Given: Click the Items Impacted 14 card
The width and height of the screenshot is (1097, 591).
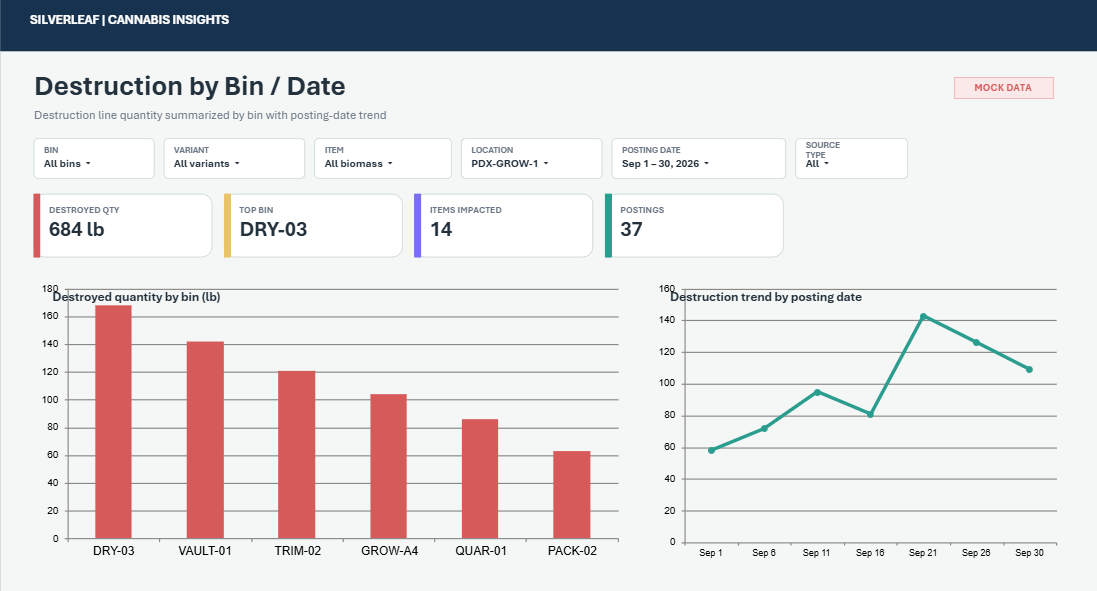Looking at the screenshot, I should (x=503, y=225).
